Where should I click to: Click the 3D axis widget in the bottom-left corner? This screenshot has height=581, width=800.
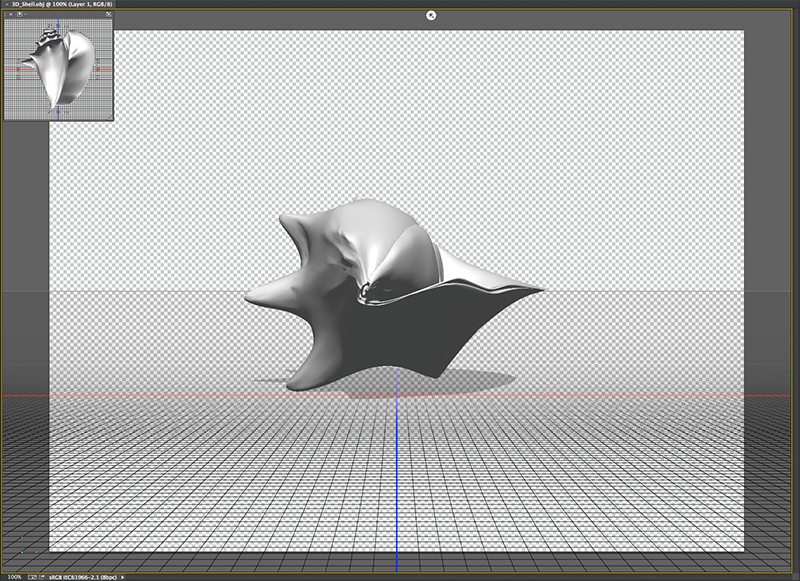(22, 550)
